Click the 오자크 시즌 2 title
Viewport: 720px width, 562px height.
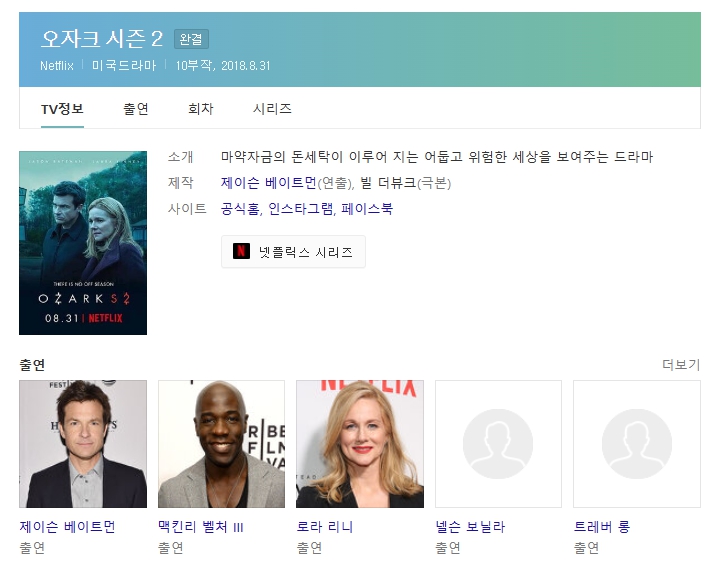(x=102, y=39)
